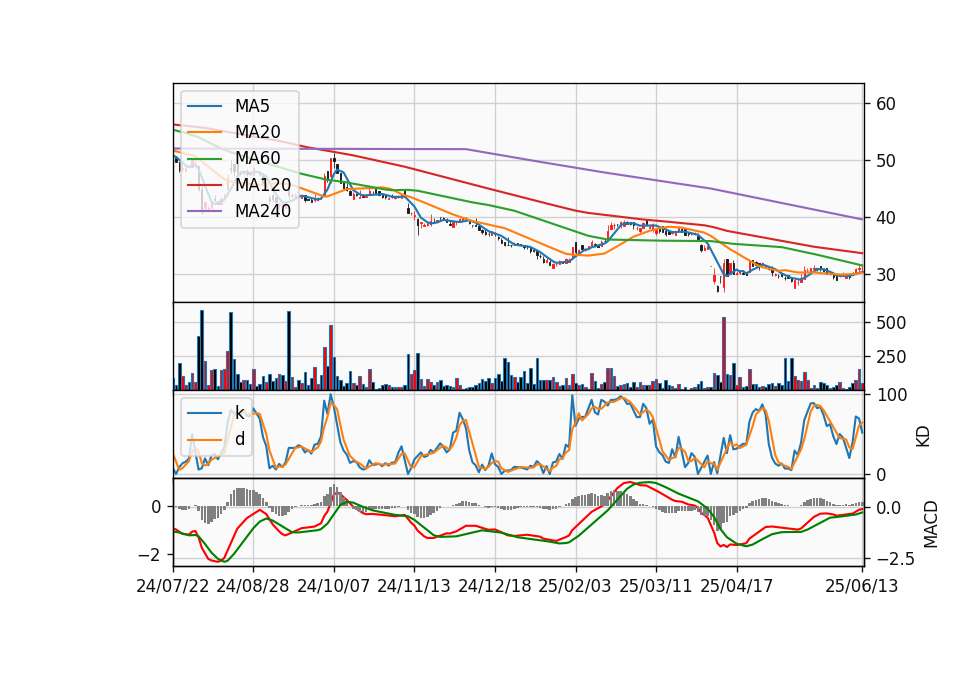Click the price axis value 30
960x690 pixels.
(886, 275)
